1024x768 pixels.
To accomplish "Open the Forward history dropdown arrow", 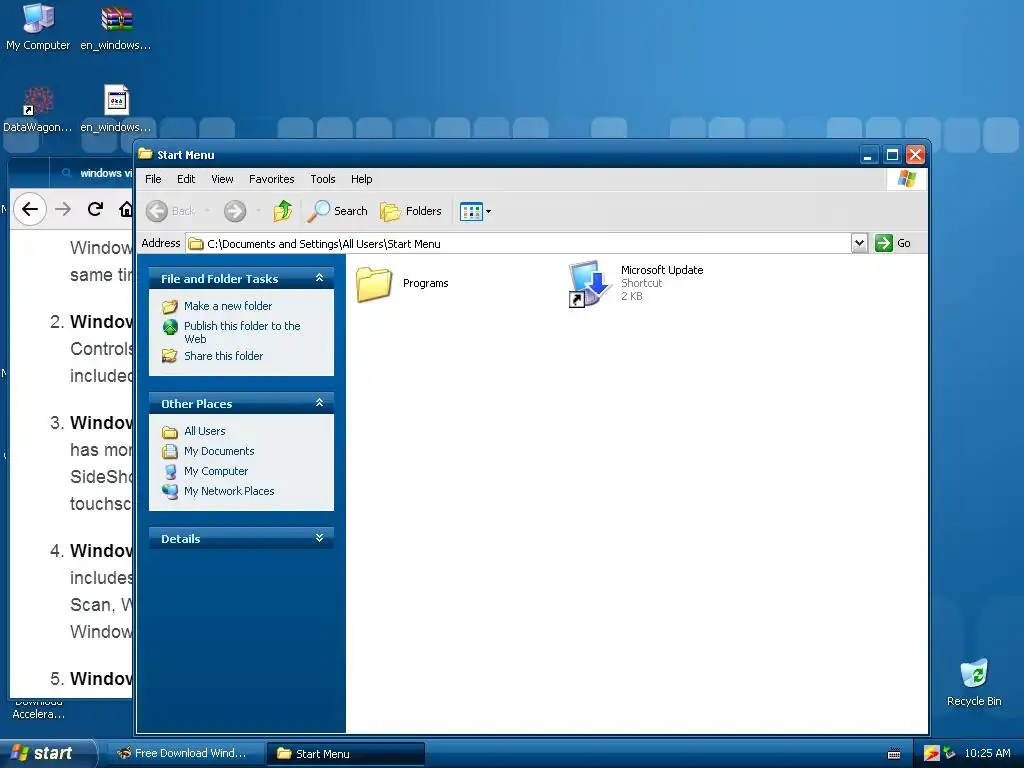I will click(258, 211).
